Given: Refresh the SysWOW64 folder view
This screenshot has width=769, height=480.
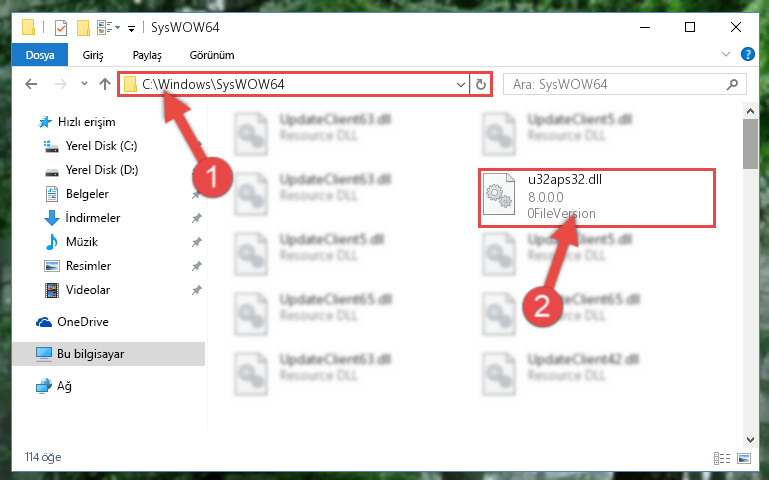Looking at the screenshot, I should [481, 84].
